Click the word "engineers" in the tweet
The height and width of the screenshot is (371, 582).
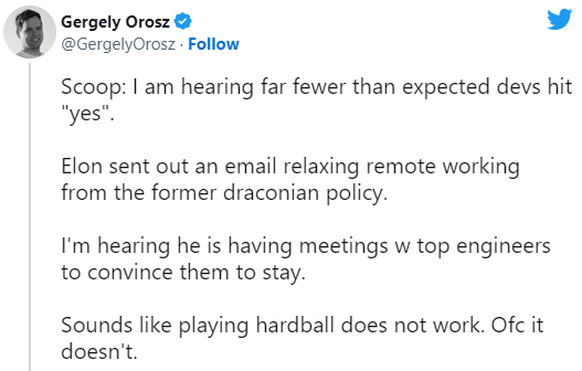click(x=503, y=247)
